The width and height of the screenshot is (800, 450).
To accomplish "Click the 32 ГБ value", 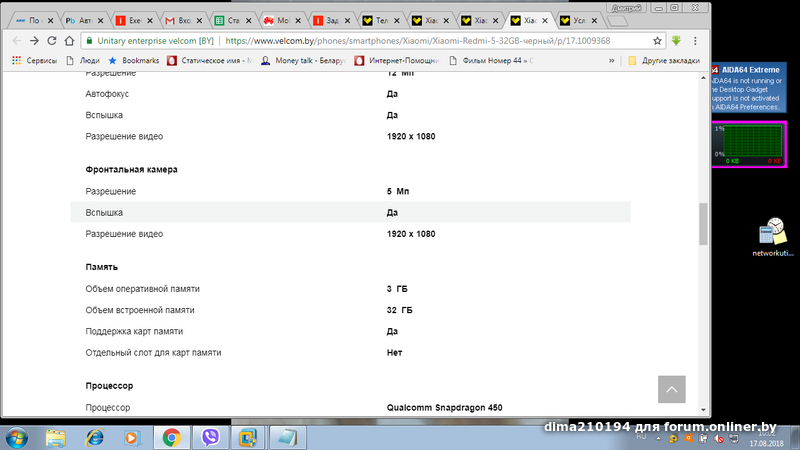I will (399, 310).
